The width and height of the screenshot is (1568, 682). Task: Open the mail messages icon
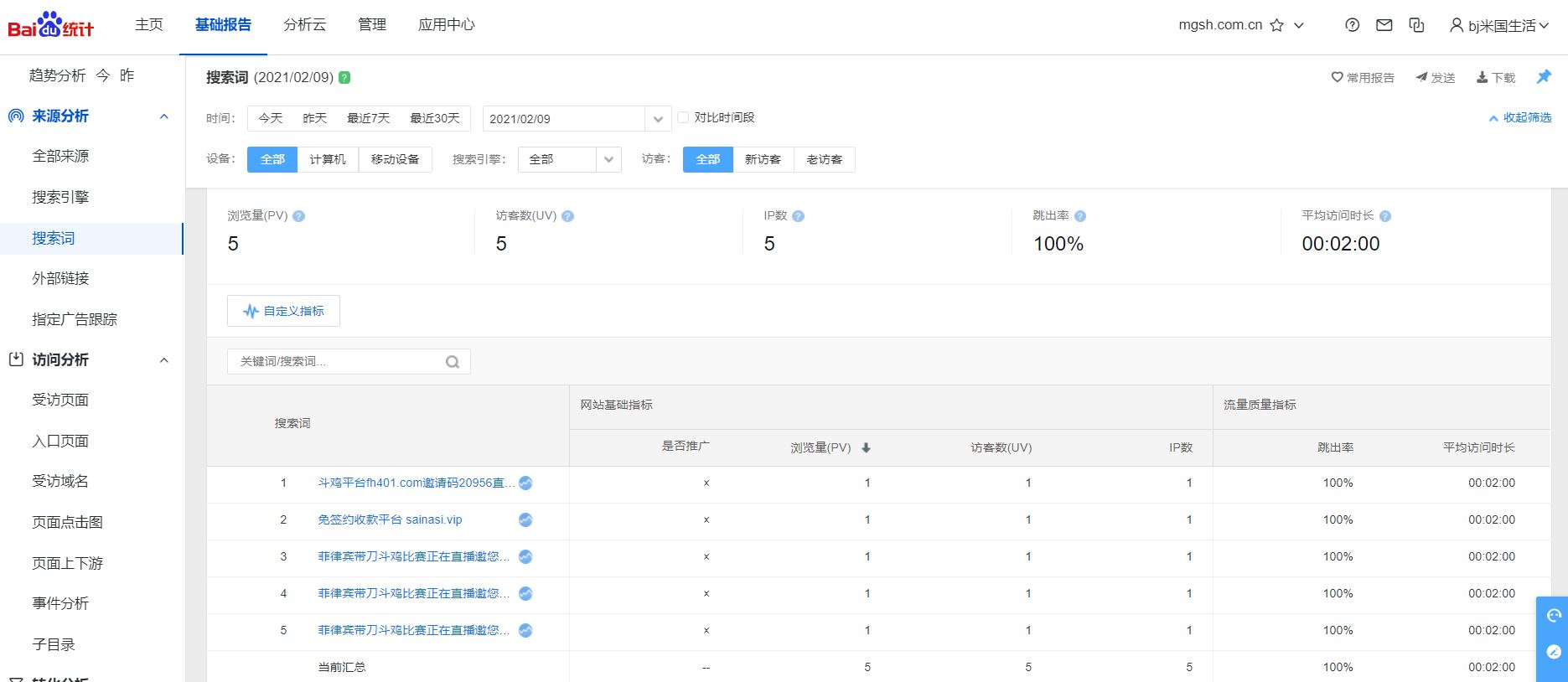click(1384, 25)
